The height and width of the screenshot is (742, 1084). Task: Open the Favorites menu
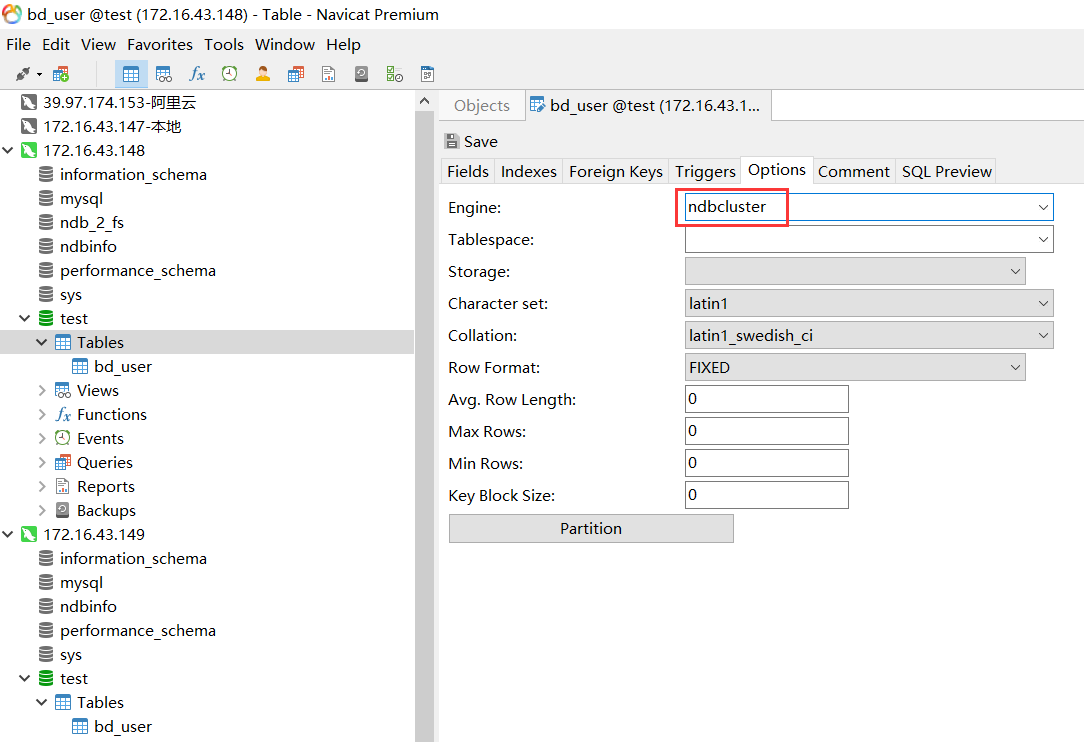tap(160, 44)
